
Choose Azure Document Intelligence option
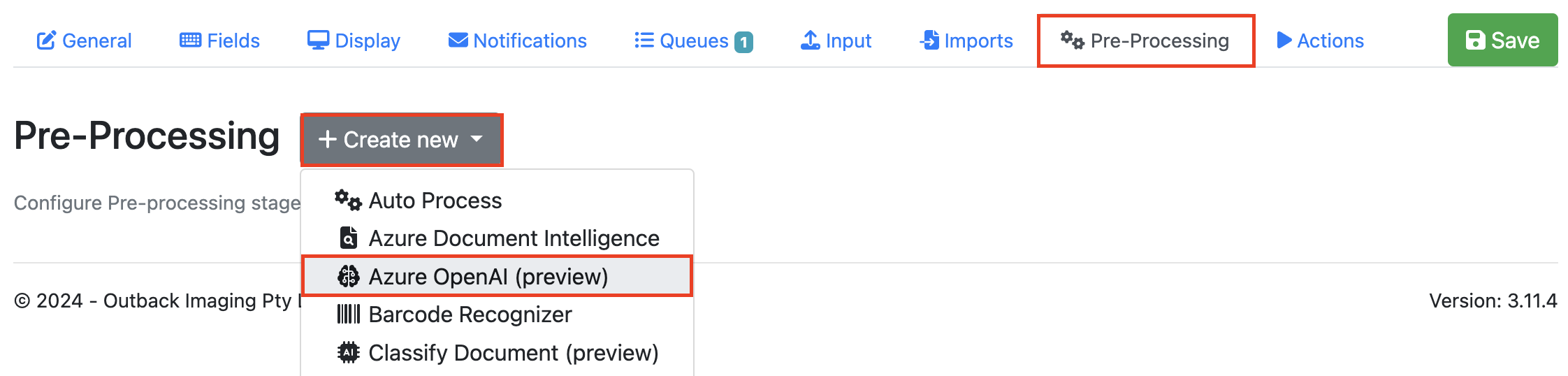(x=514, y=239)
